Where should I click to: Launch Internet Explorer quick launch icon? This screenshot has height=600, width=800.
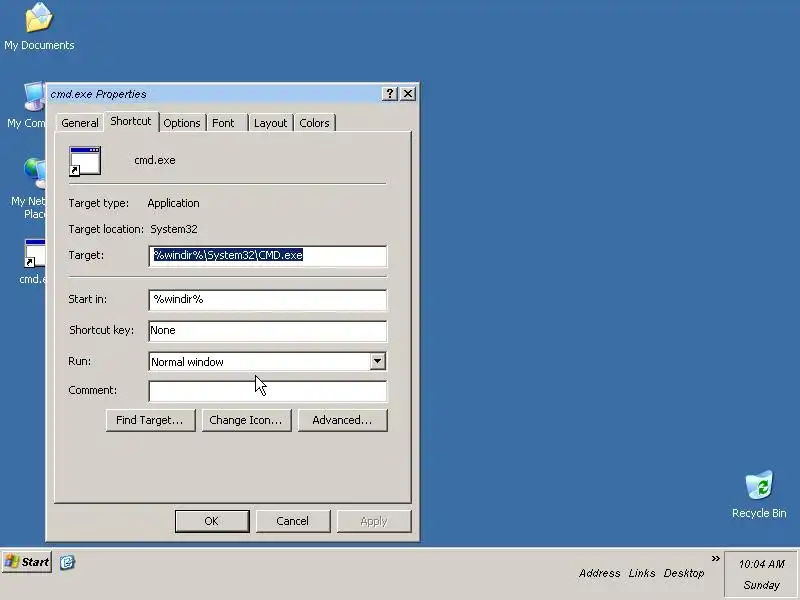pyautogui.click(x=67, y=562)
